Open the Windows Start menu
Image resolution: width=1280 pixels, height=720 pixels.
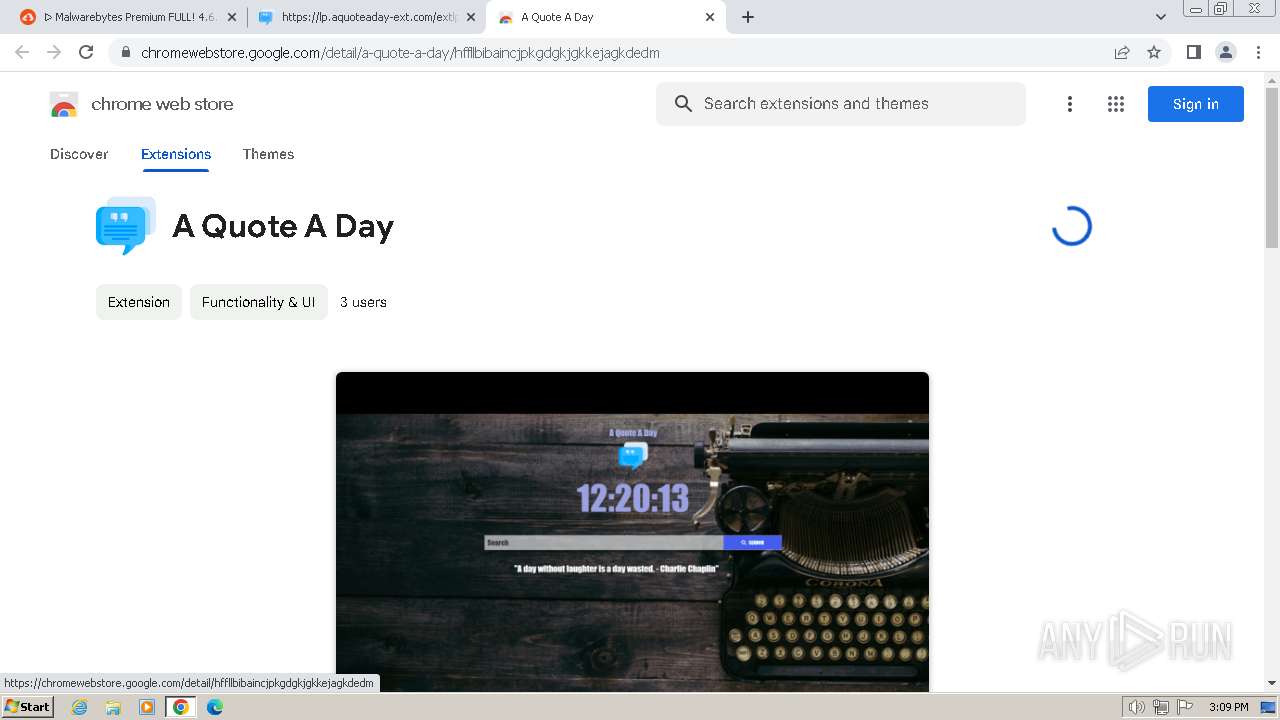(x=27, y=707)
